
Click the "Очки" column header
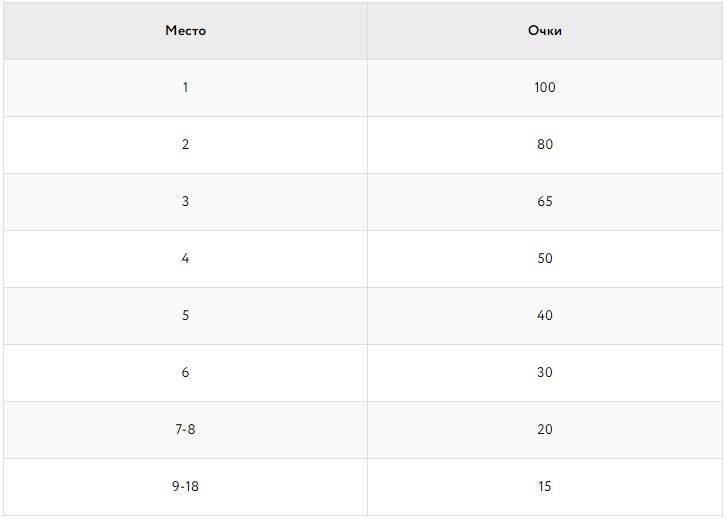[544, 31]
